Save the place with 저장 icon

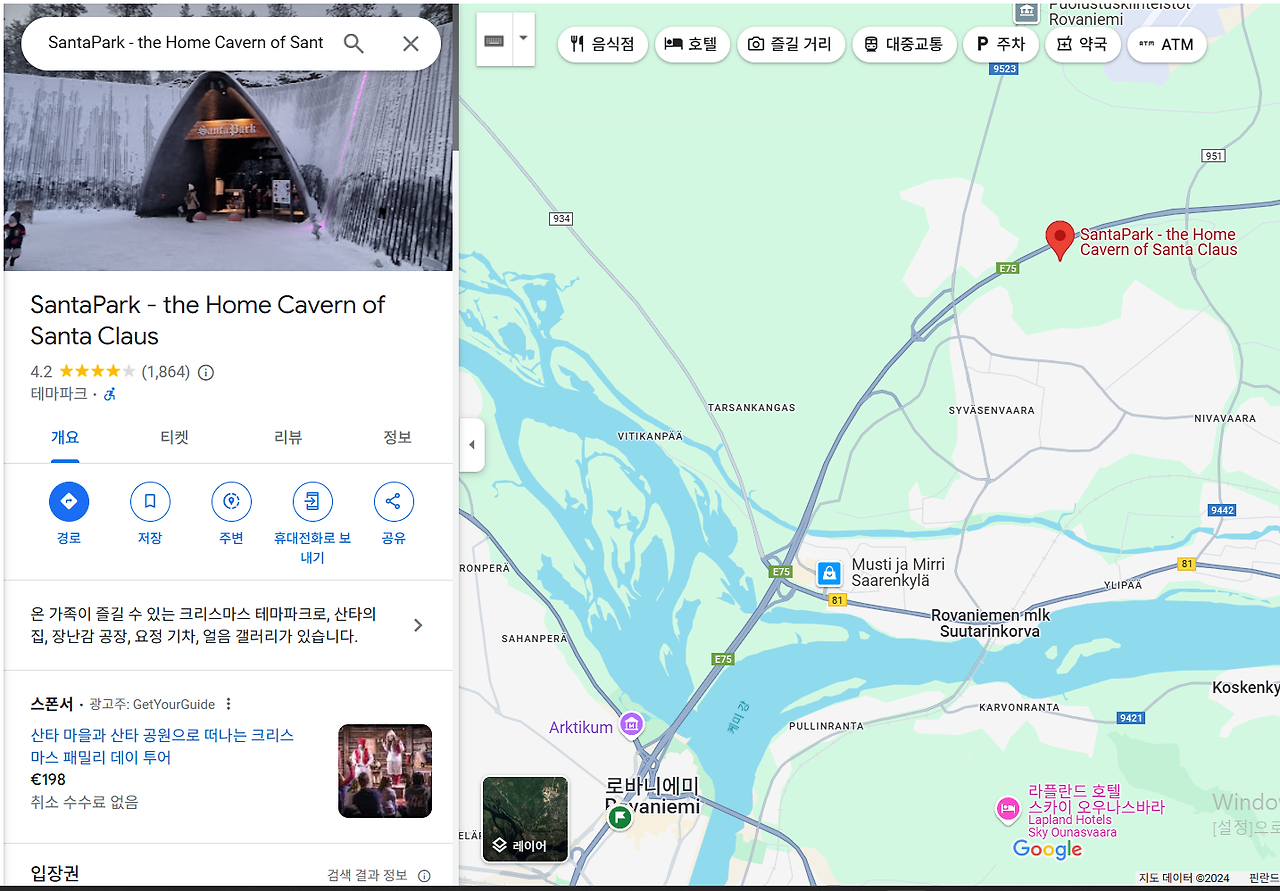[x=150, y=501]
